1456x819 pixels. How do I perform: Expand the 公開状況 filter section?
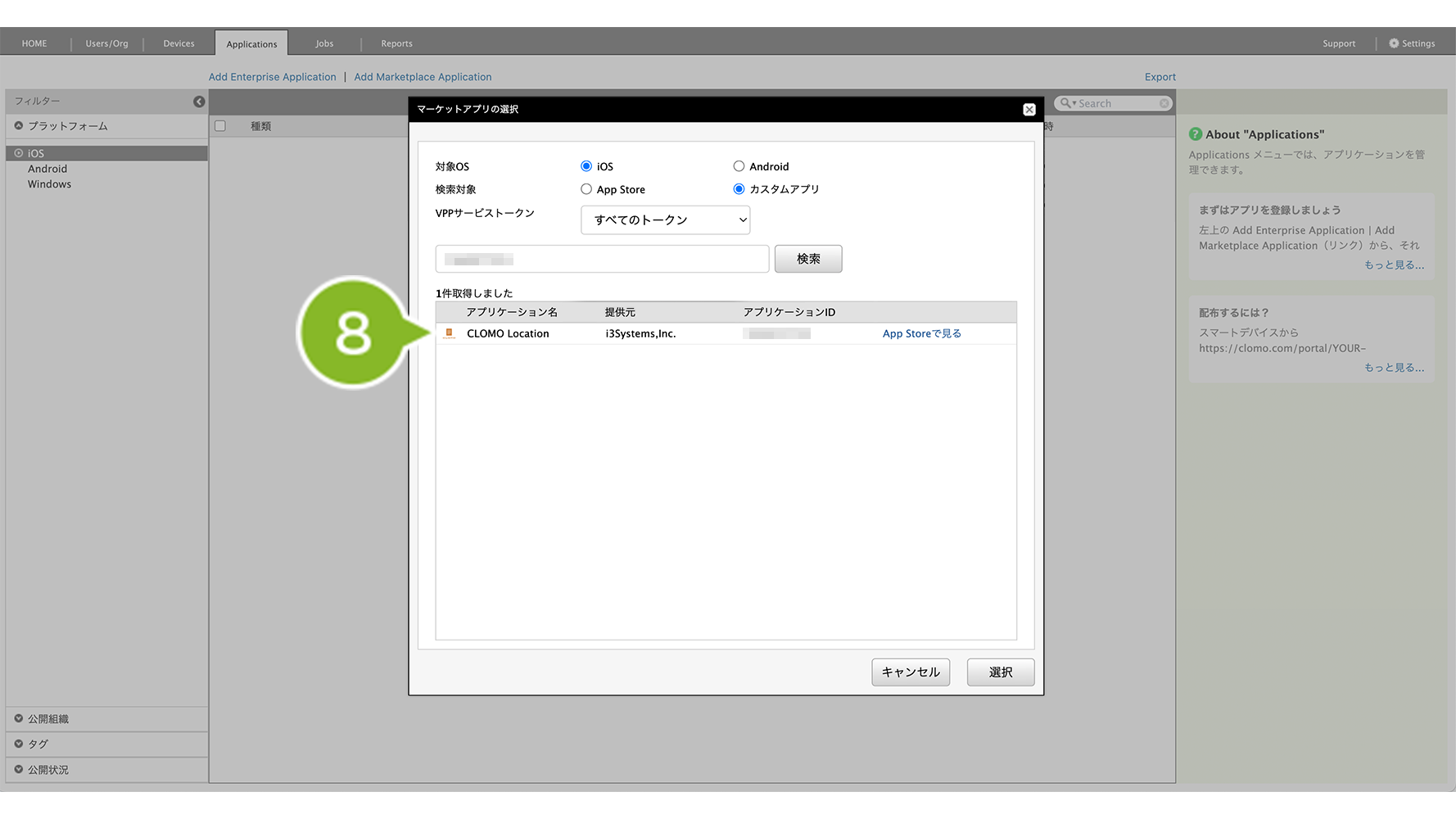19,770
